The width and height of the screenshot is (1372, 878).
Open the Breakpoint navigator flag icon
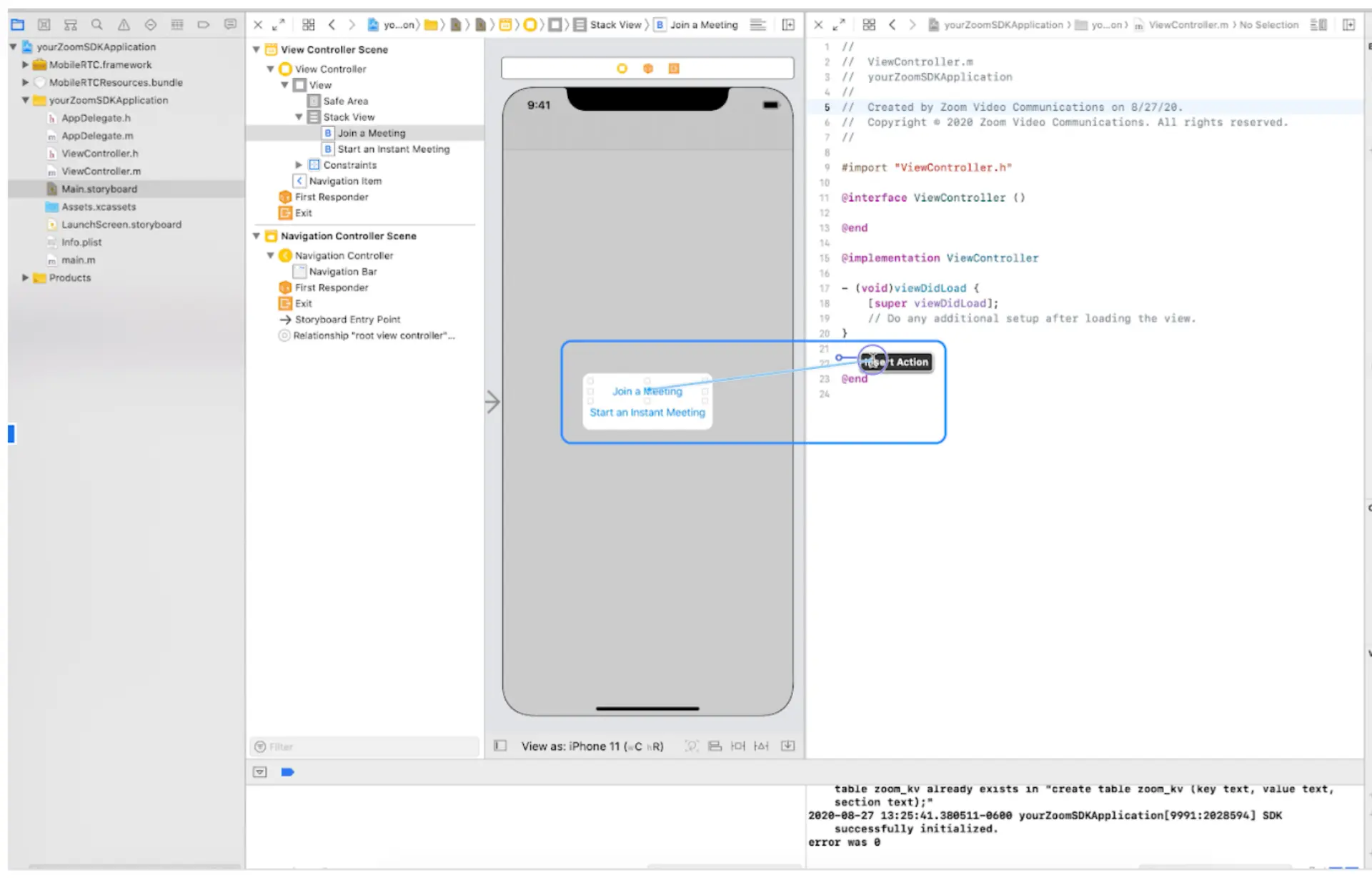pyautogui.click(x=203, y=24)
